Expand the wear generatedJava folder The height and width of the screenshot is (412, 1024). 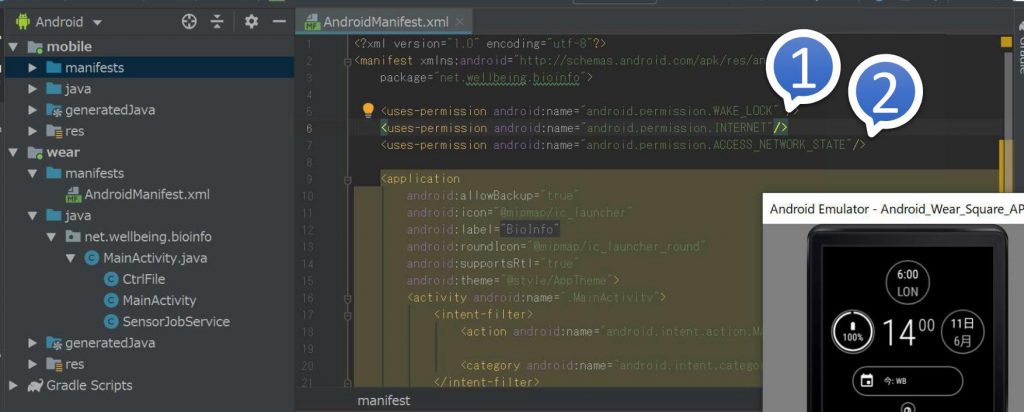(32, 343)
